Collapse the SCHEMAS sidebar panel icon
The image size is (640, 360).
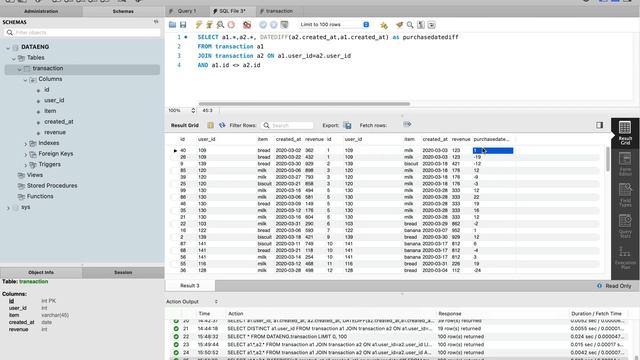[x=156, y=22]
